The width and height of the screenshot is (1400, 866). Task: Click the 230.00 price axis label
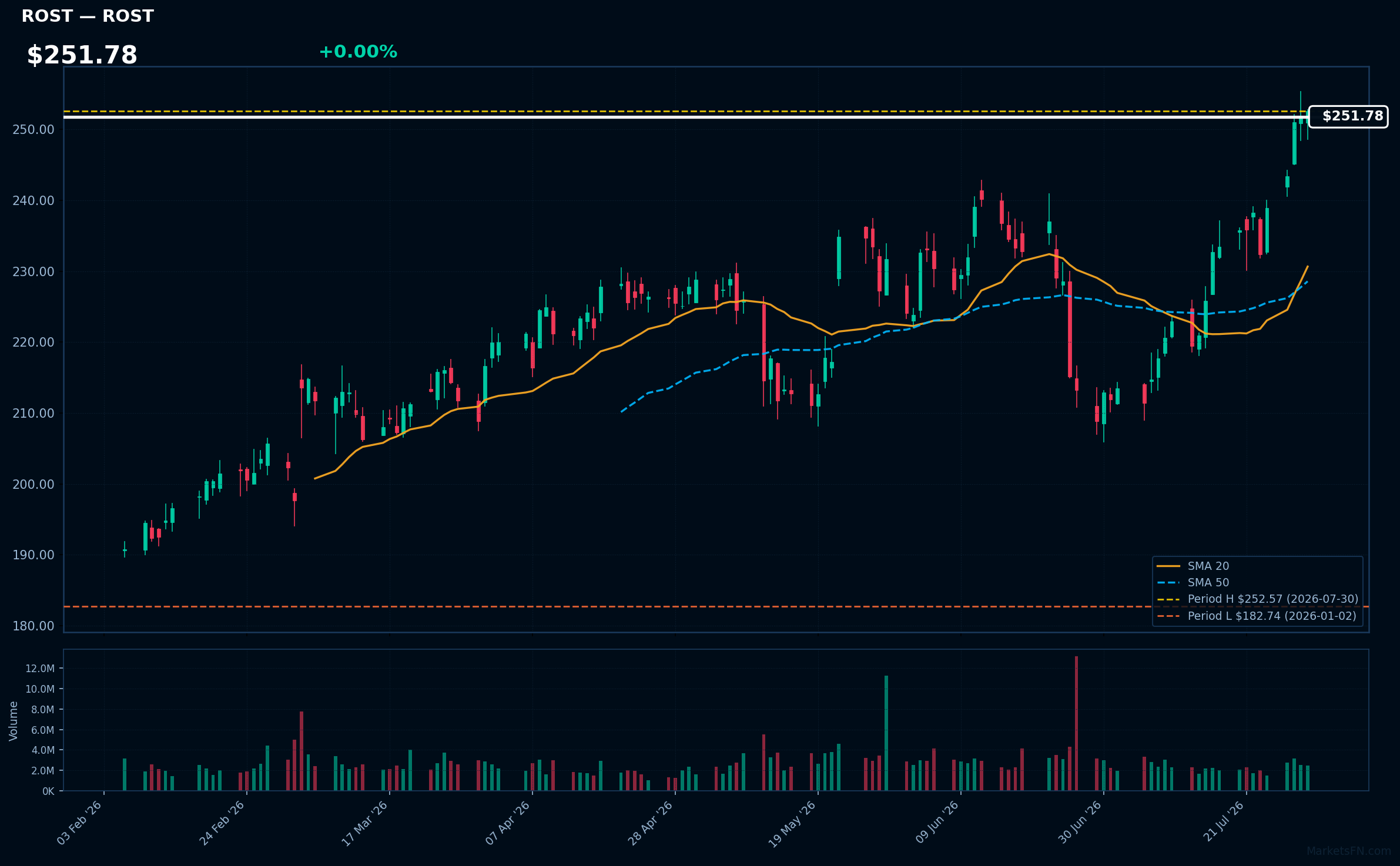click(34, 271)
